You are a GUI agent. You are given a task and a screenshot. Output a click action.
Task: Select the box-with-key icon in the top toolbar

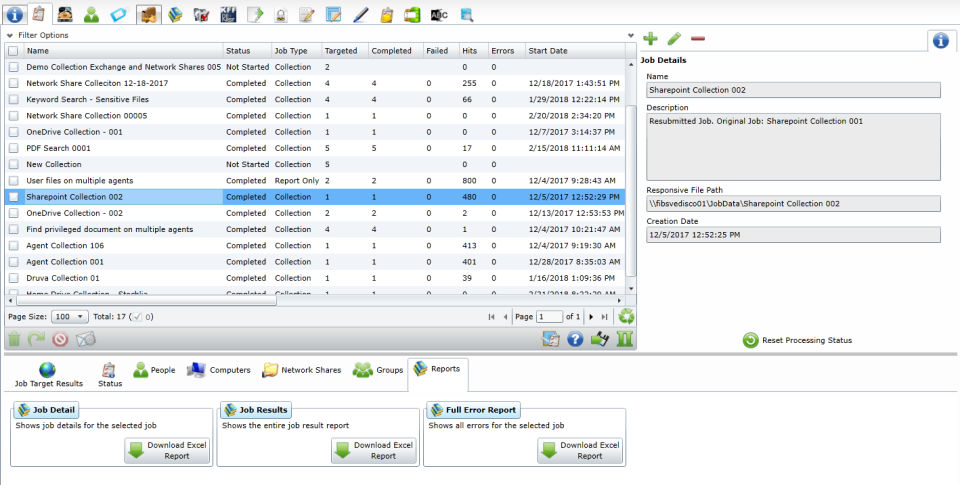click(149, 14)
